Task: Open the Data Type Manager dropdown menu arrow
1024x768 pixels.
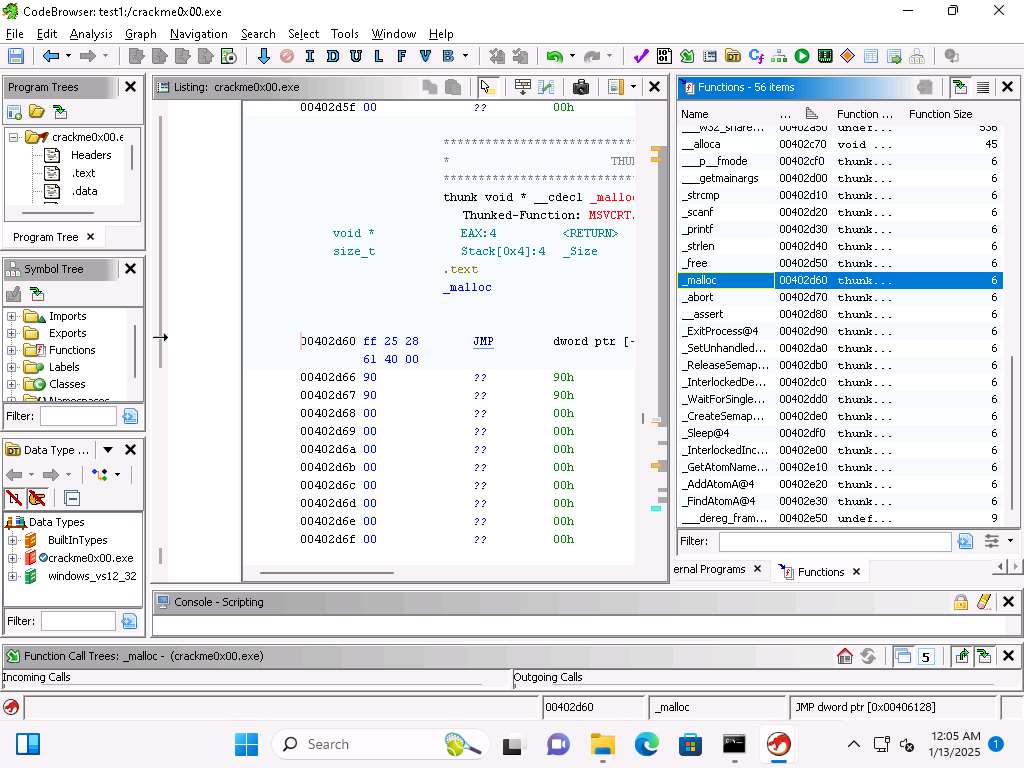Action: pyautogui.click(x=108, y=450)
